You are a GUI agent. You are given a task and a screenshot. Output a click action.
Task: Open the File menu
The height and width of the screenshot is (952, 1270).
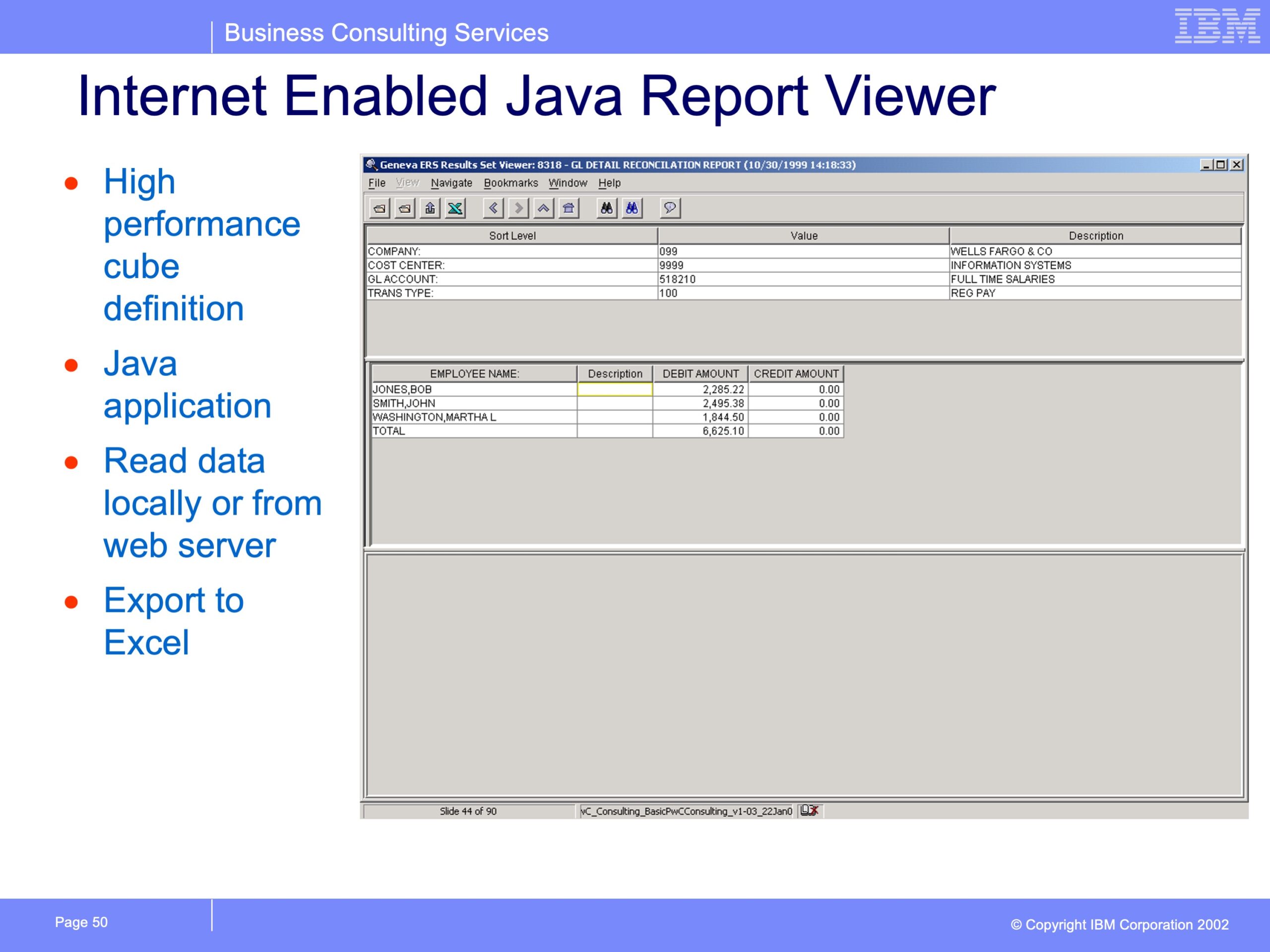pyautogui.click(x=377, y=183)
